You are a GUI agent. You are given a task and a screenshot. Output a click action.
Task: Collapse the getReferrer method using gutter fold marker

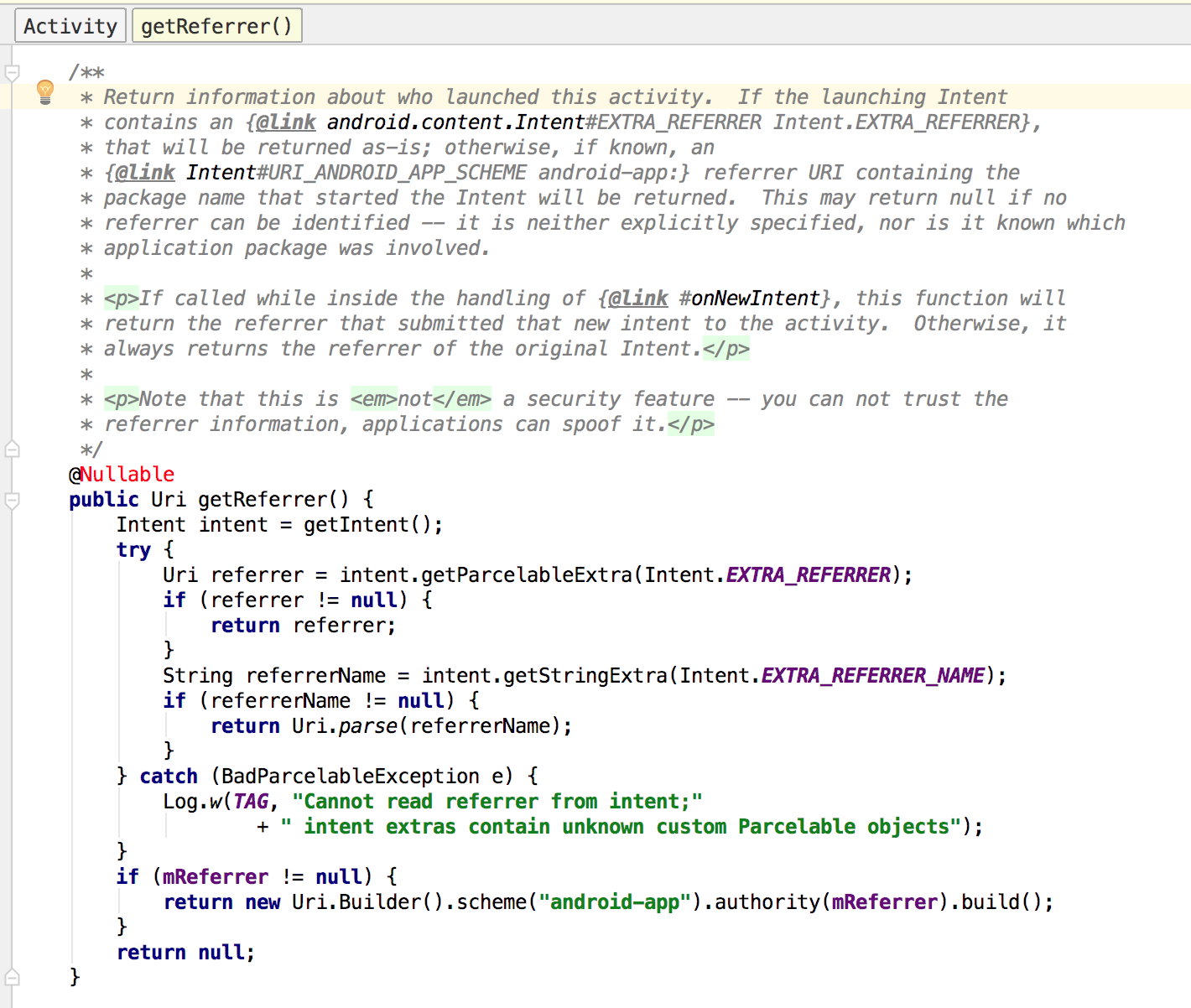[13, 501]
